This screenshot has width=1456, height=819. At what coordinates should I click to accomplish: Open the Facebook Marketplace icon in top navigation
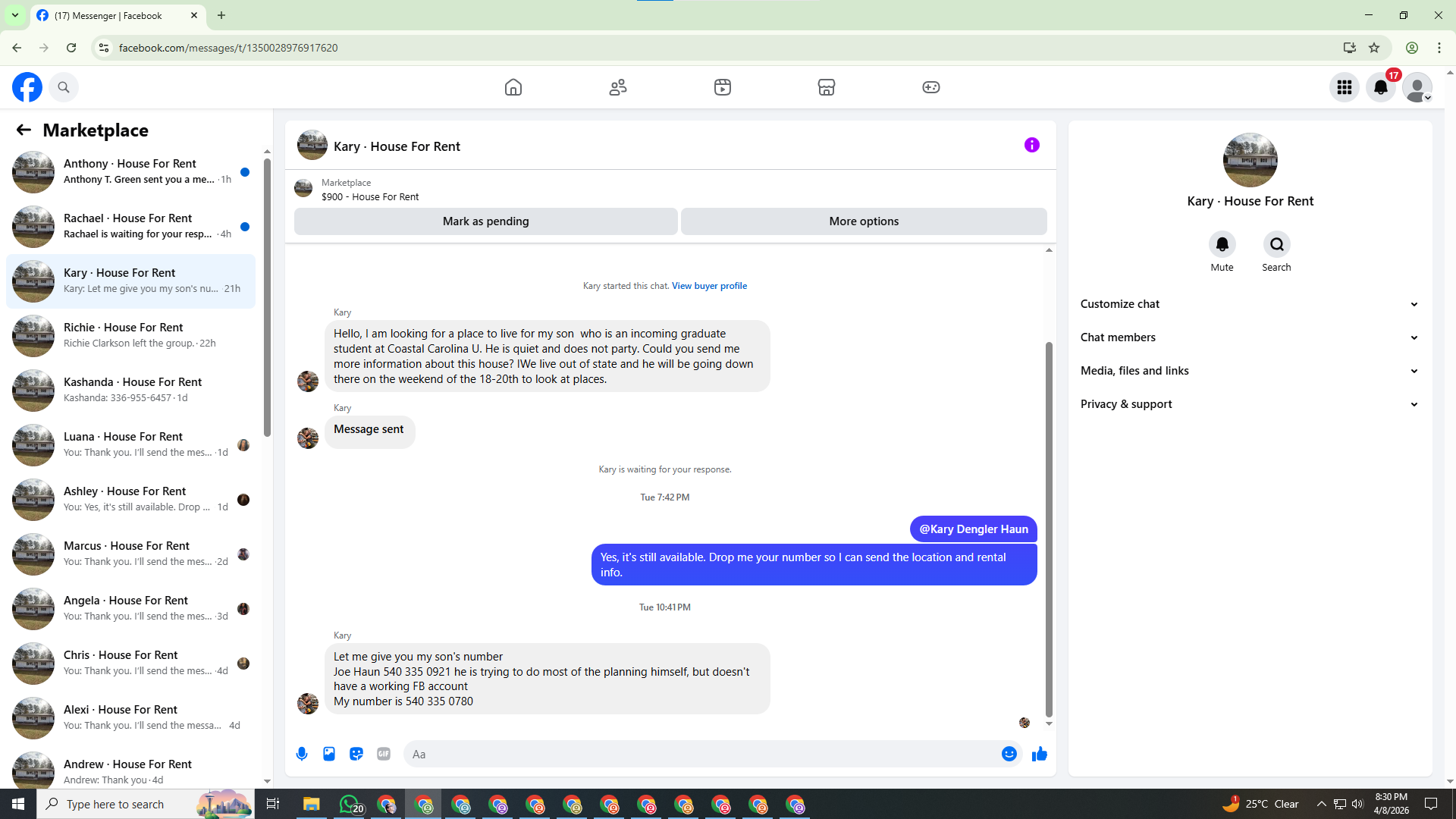click(x=827, y=87)
